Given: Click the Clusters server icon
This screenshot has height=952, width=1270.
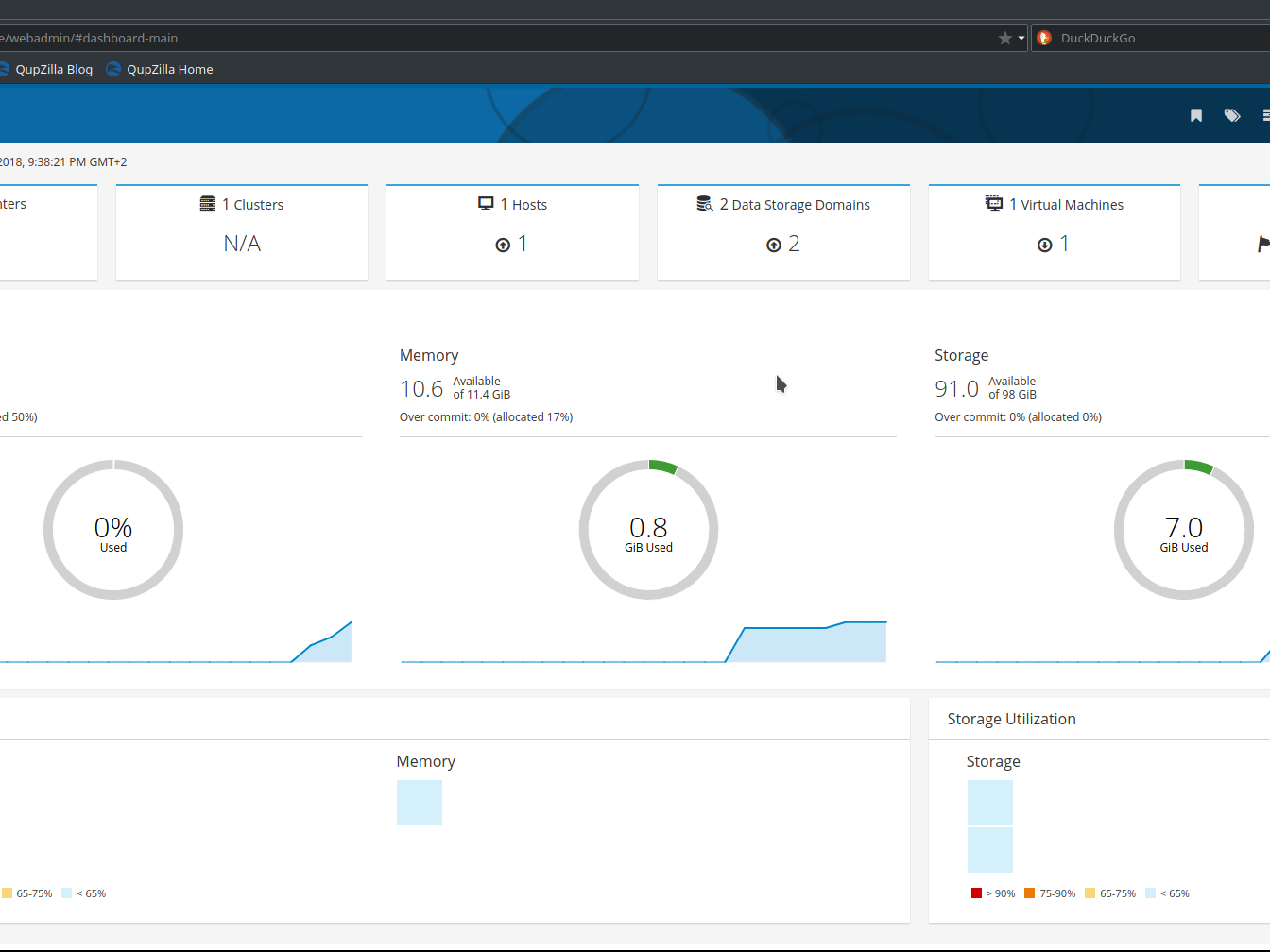Looking at the screenshot, I should (x=208, y=204).
